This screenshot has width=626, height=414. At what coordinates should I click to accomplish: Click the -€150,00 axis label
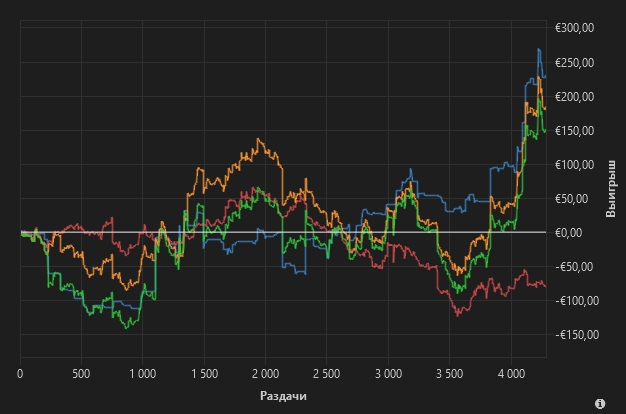click(577, 334)
